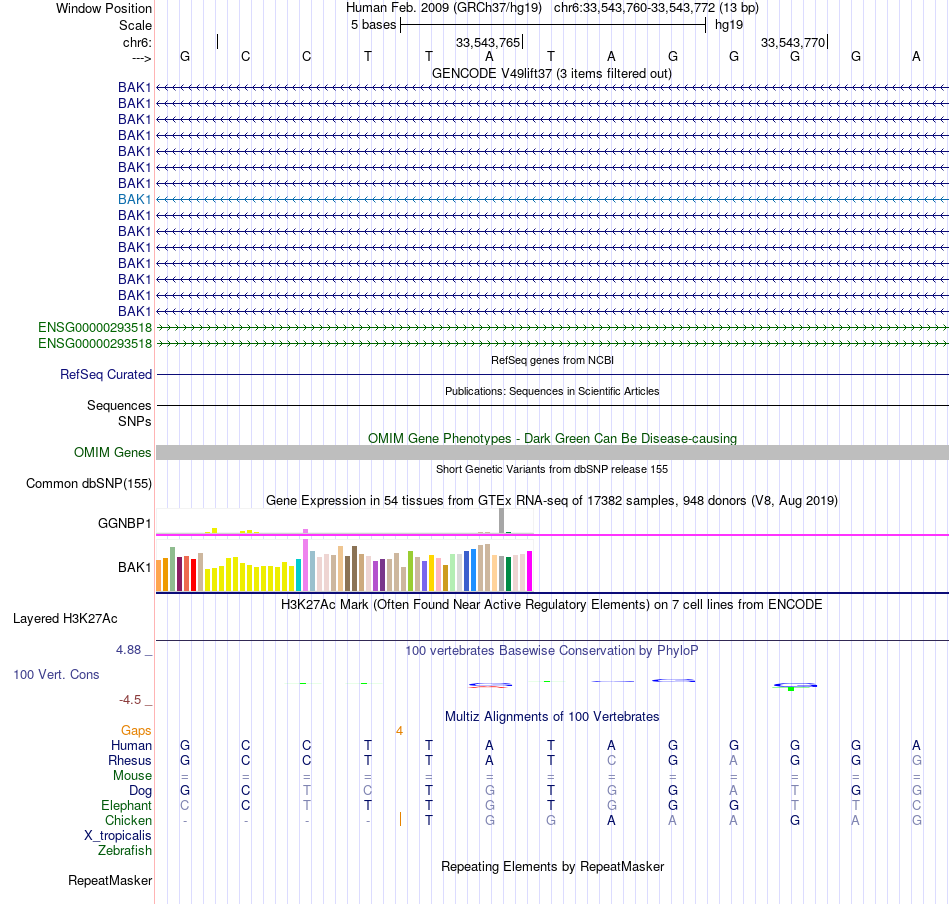Open Short Genetic Variants from dbSNP release 155

(552, 469)
